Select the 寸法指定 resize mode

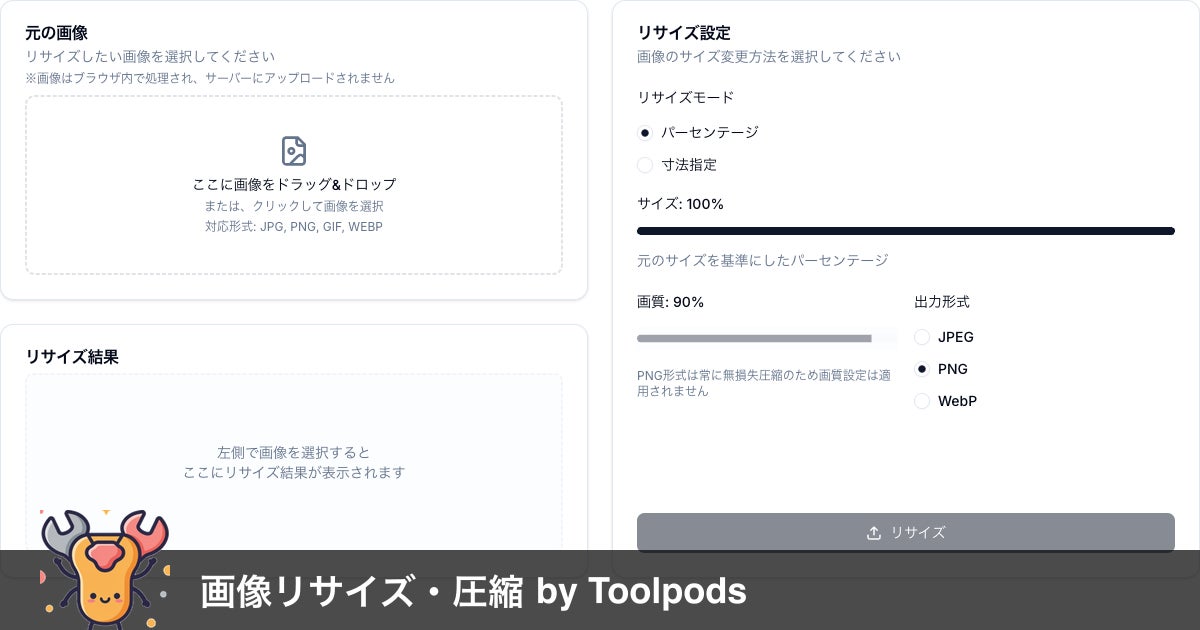[x=645, y=165]
